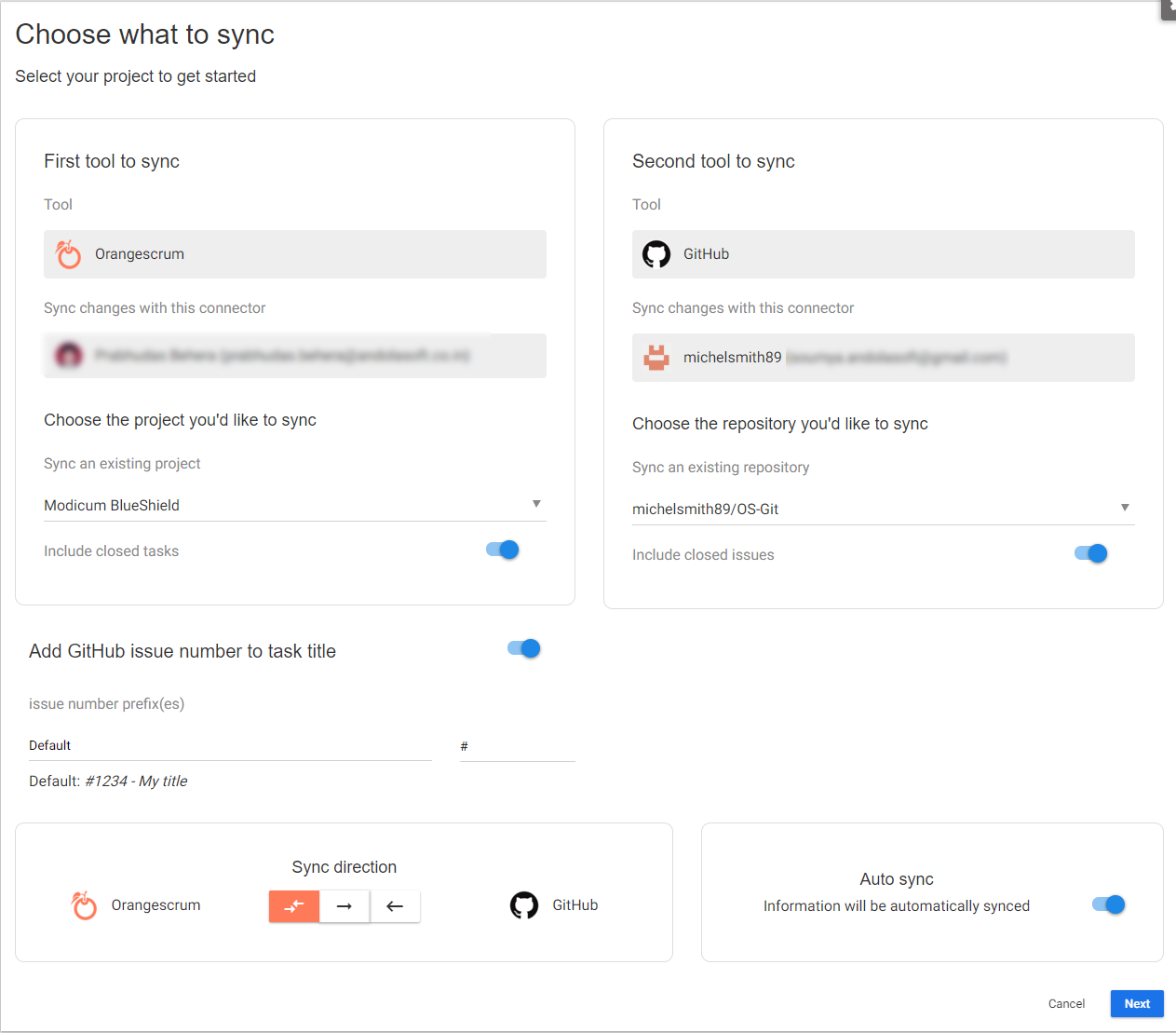The image size is (1176, 1033).
Task: Disable Add GitHub issue number to task title
Action: click(524, 648)
